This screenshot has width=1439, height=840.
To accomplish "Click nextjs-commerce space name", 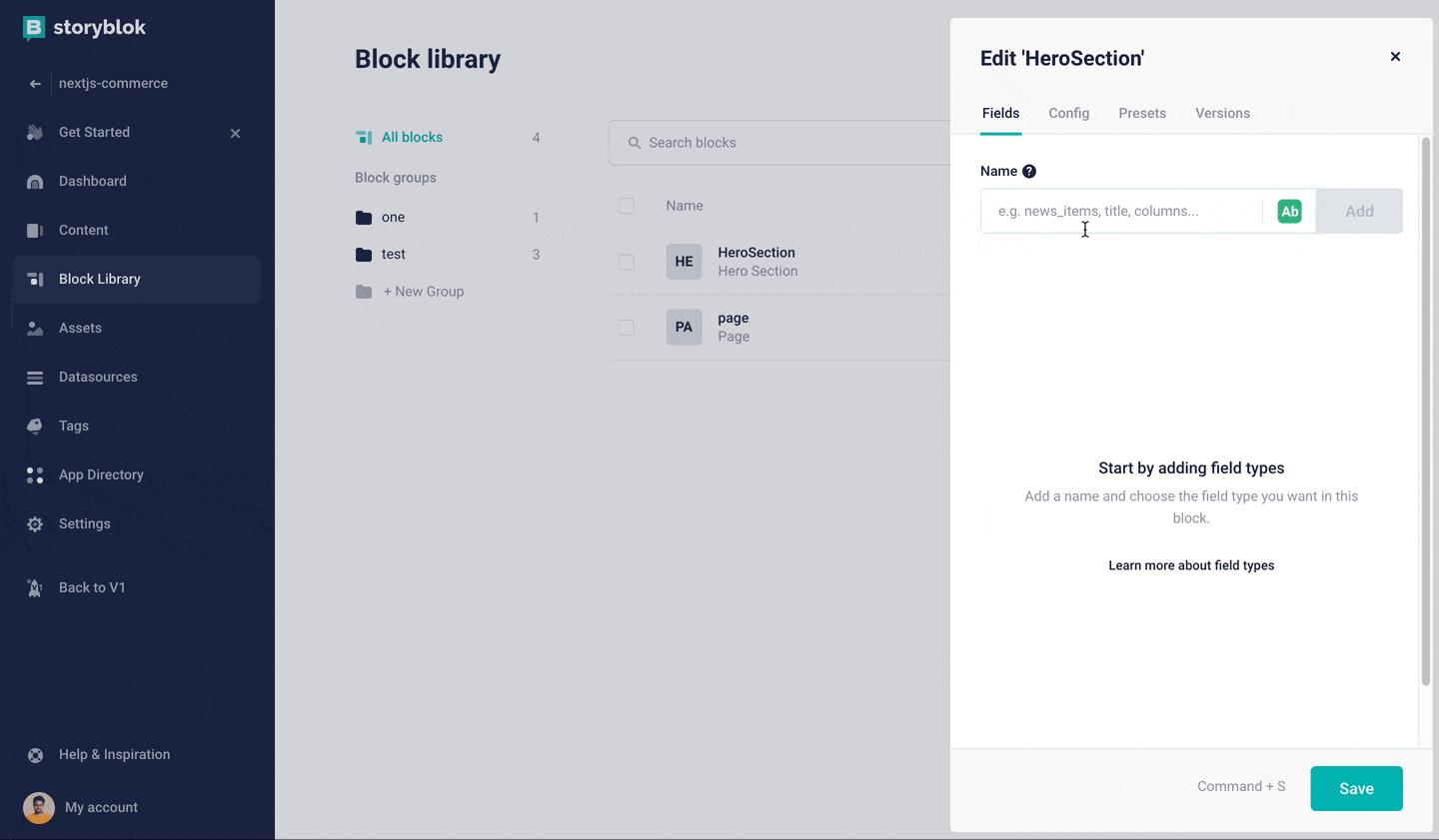I will (113, 84).
